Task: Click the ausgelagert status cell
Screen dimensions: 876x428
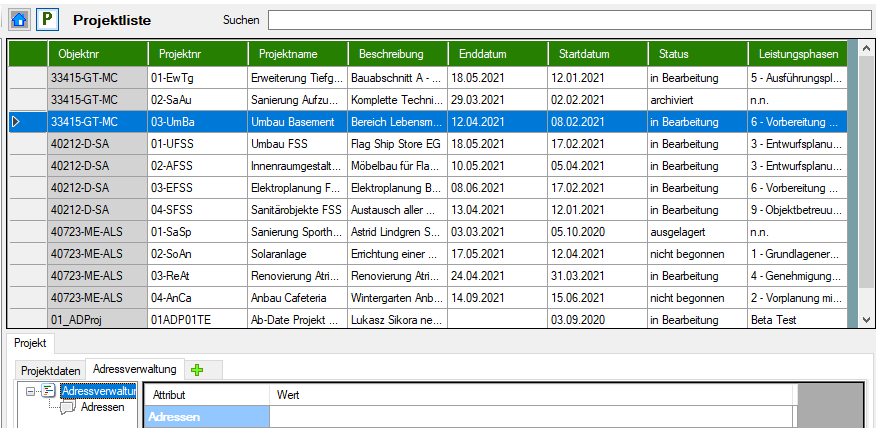Action: click(698, 232)
